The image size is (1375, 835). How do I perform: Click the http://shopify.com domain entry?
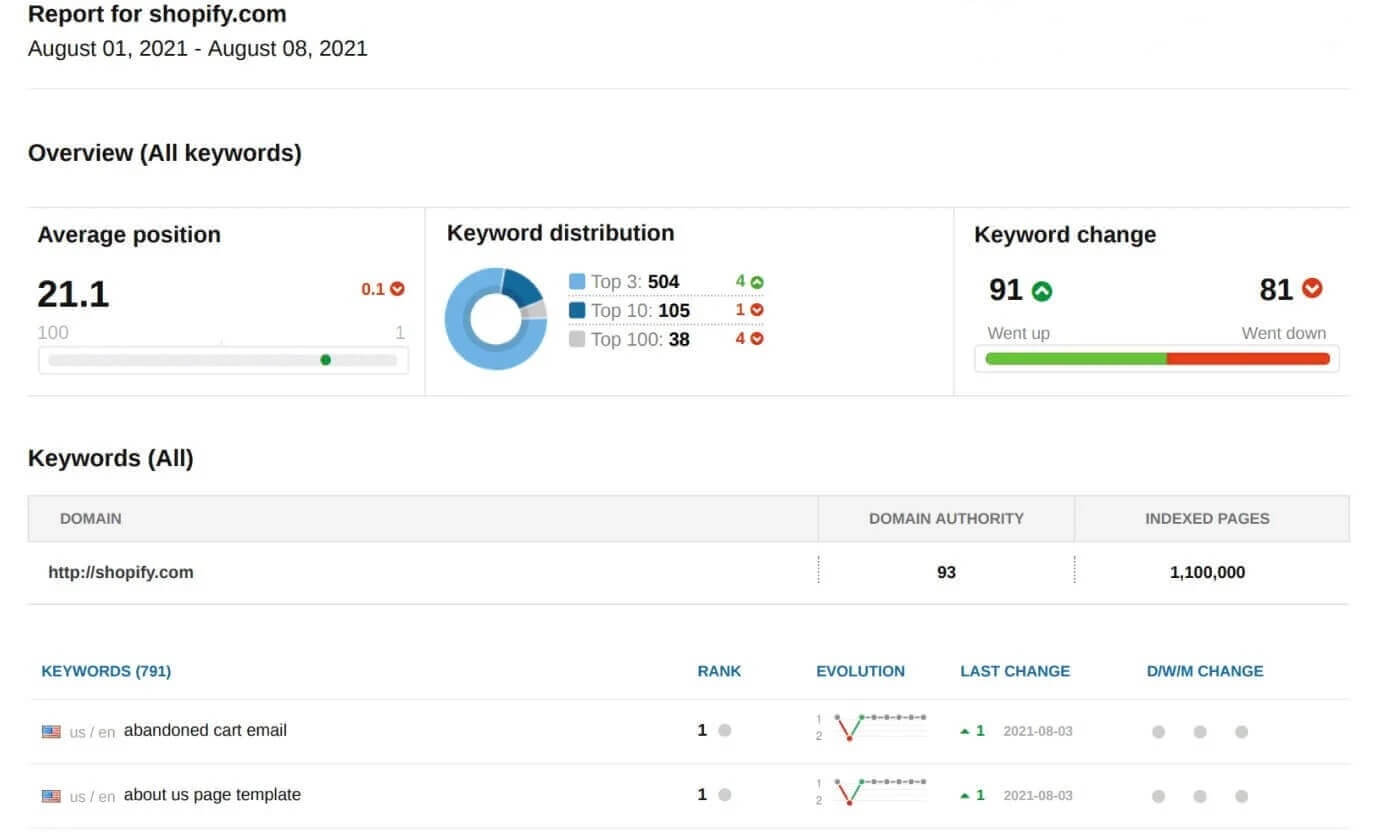pyautogui.click(x=121, y=572)
